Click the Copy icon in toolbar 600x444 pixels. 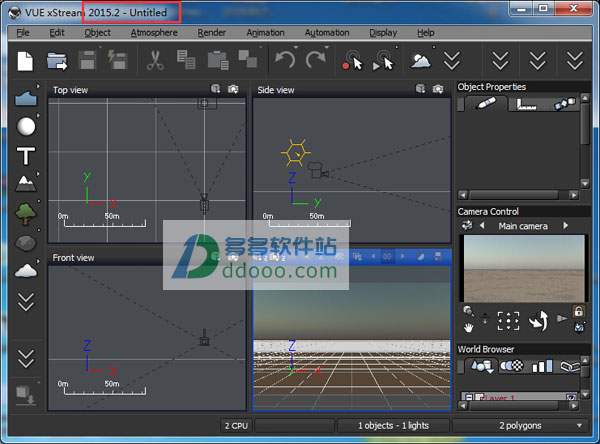(186, 60)
